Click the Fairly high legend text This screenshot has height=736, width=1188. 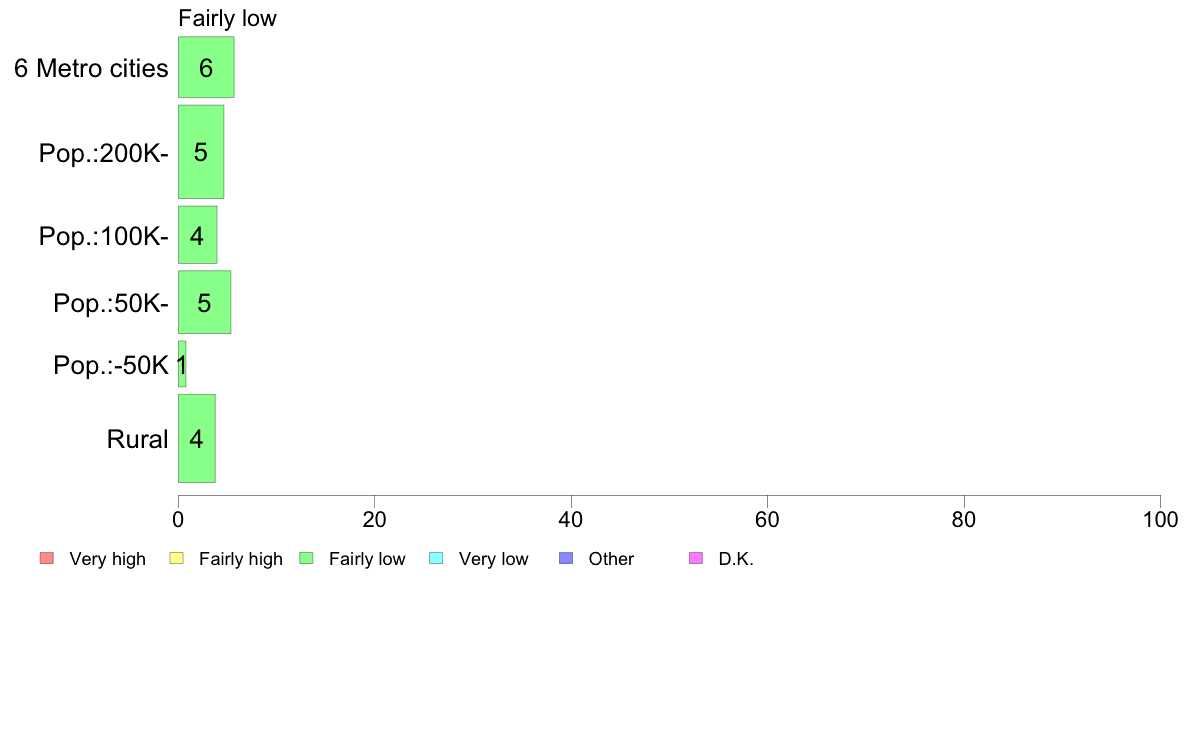click(241, 559)
